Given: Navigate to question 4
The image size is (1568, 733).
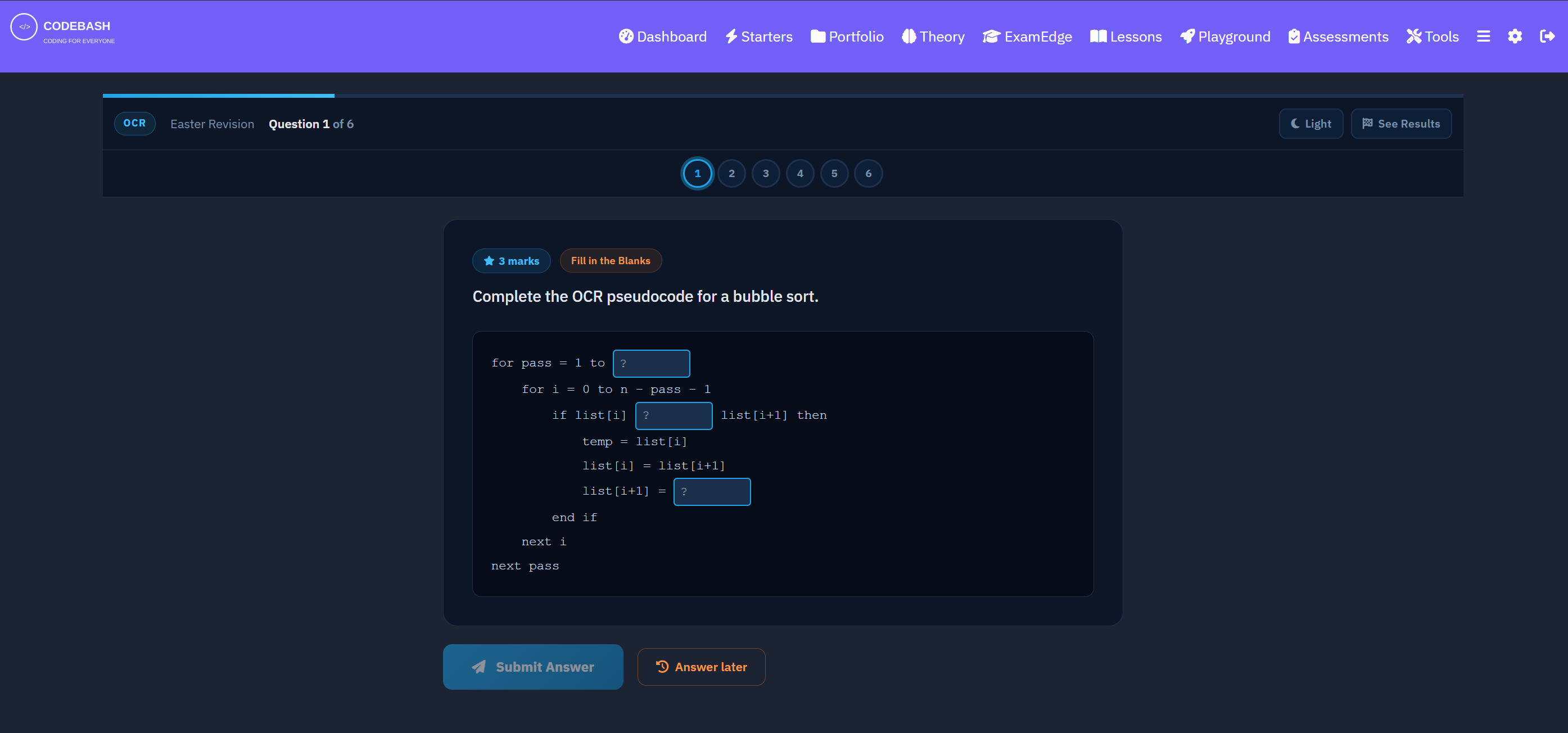Looking at the screenshot, I should [x=800, y=174].
